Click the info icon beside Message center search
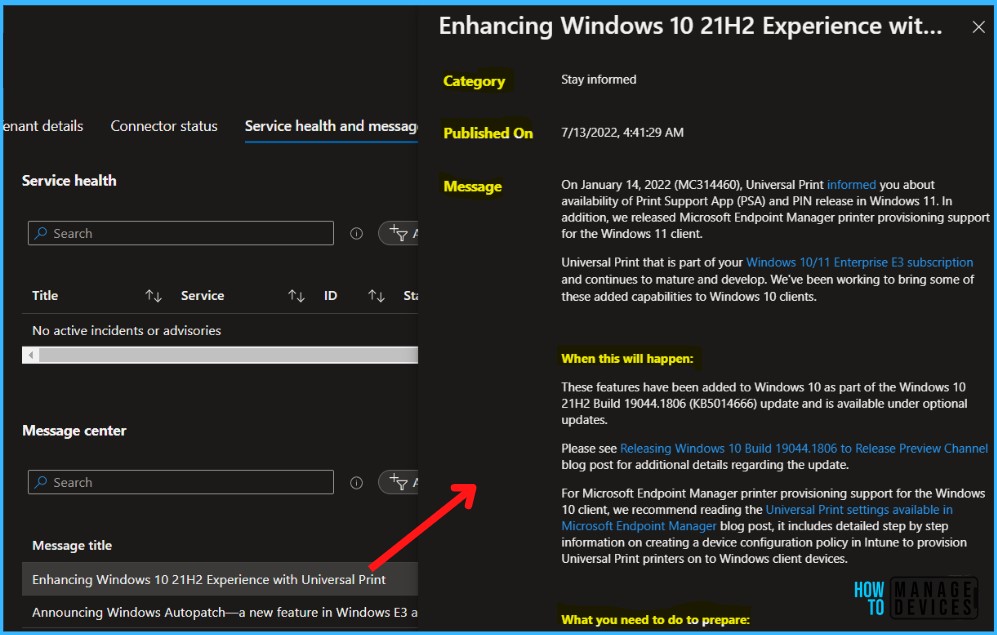997x635 pixels. click(x=356, y=483)
